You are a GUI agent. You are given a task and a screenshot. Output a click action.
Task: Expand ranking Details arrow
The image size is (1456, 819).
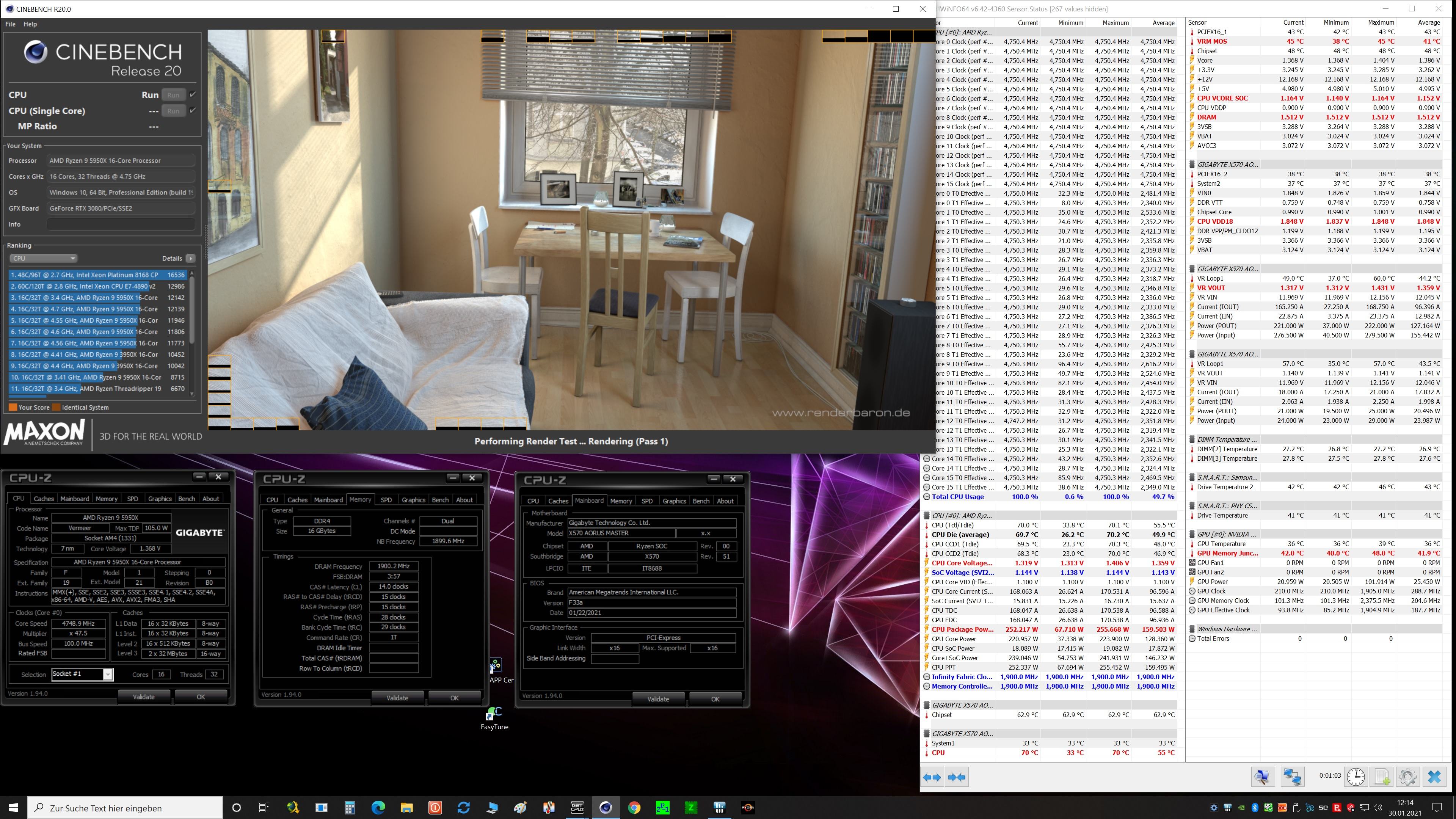tap(190, 258)
